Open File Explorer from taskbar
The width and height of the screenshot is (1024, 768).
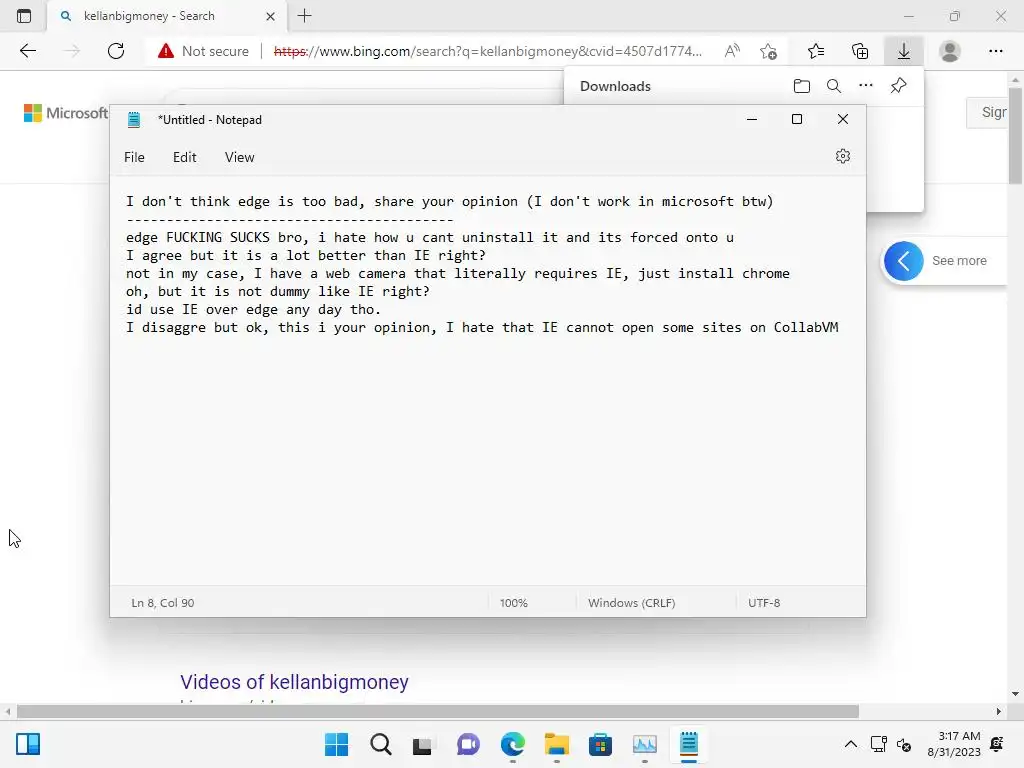(x=556, y=744)
